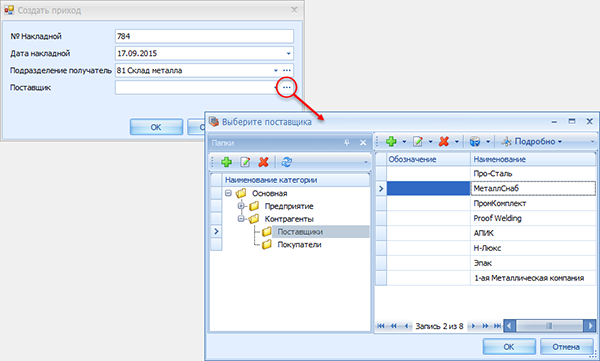
Task: Select the Основная folder
Action: point(269,193)
